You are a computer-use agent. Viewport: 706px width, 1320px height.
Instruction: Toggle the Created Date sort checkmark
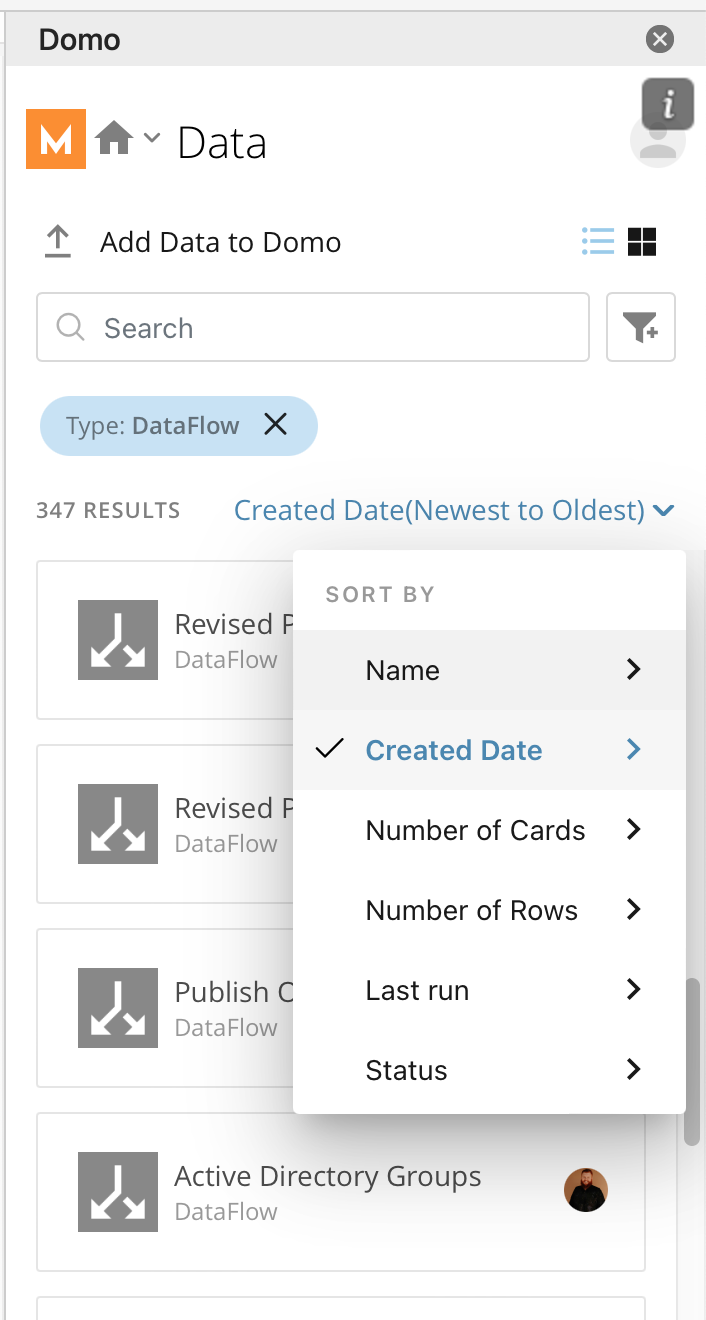329,749
